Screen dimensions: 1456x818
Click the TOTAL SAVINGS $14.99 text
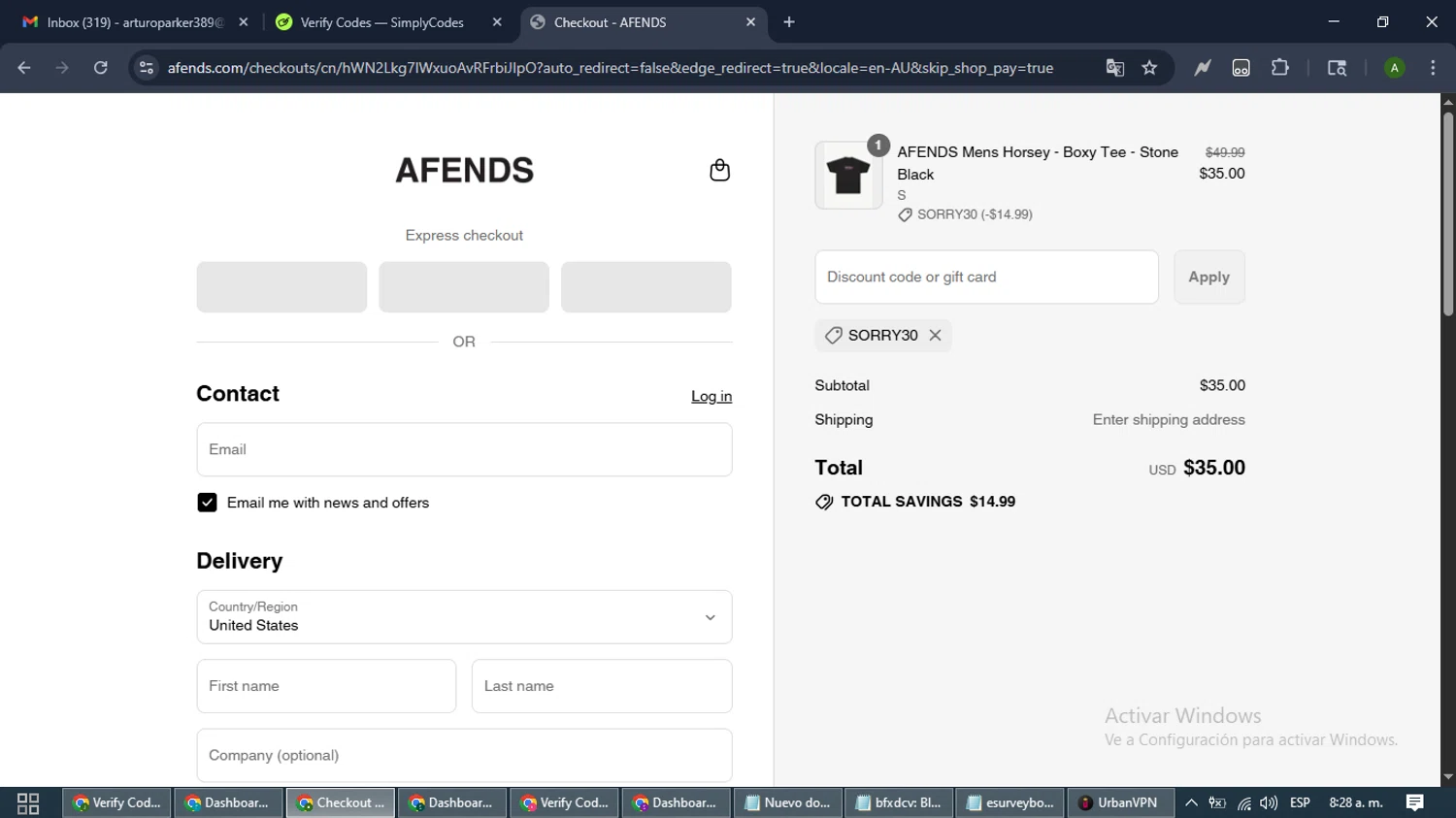coord(928,502)
